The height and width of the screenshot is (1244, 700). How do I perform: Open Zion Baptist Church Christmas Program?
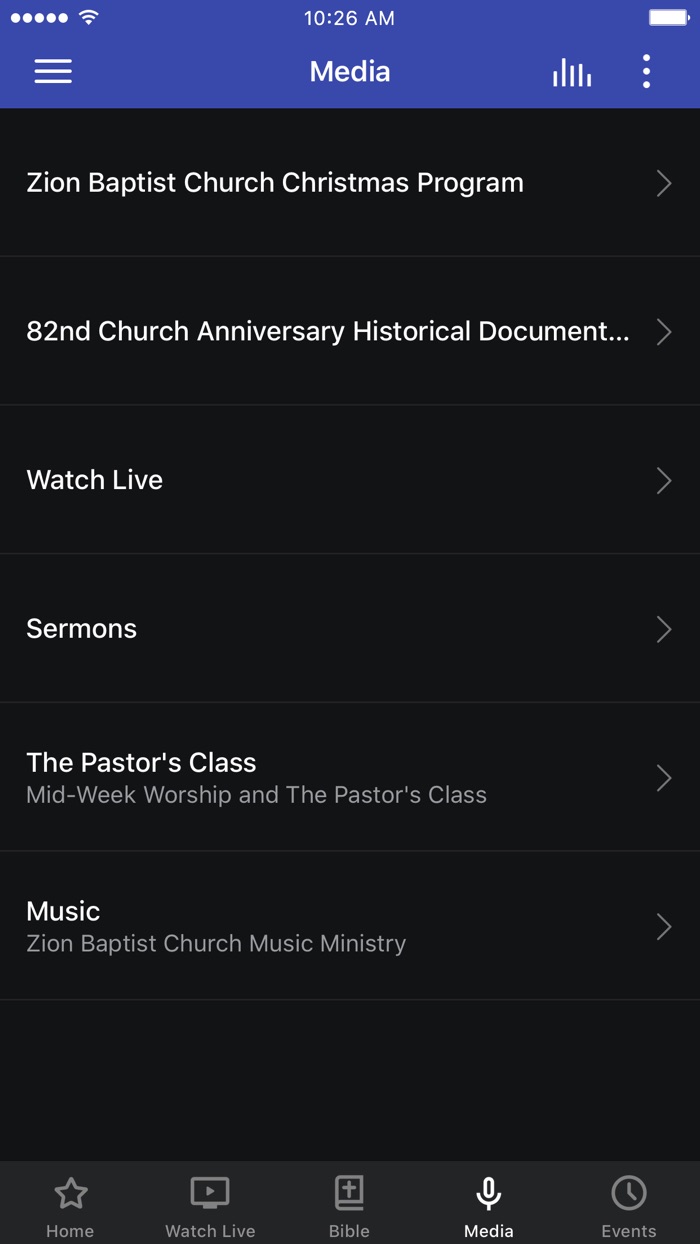click(x=275, y=183)
